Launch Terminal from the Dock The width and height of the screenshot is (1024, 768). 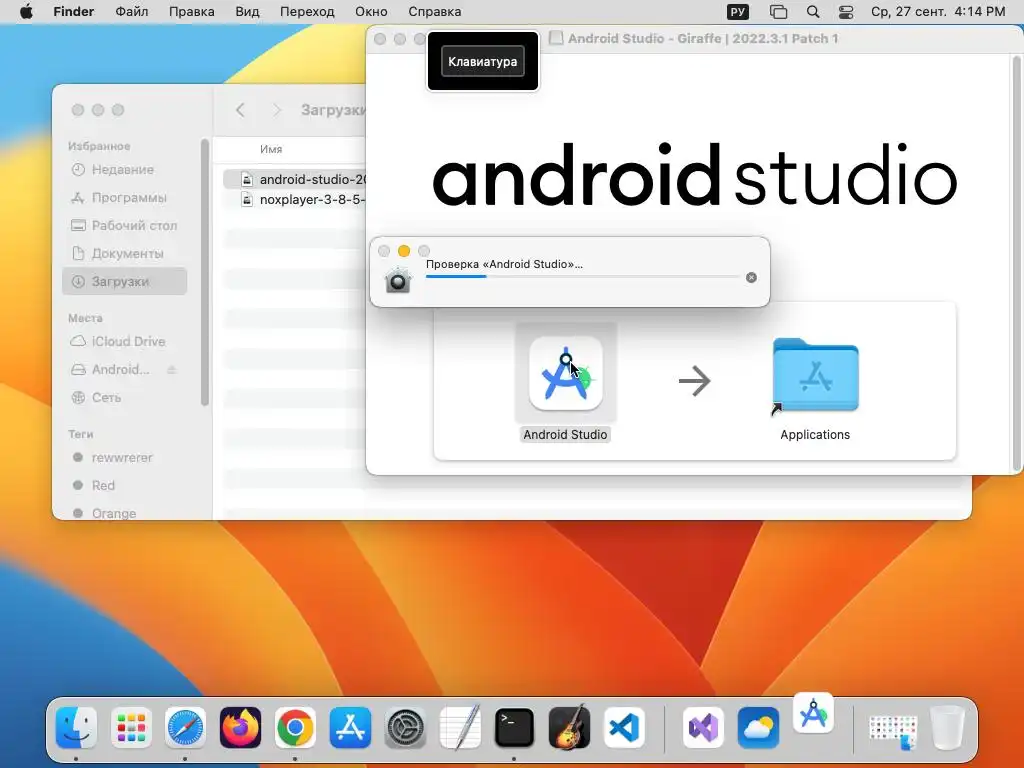514,727
